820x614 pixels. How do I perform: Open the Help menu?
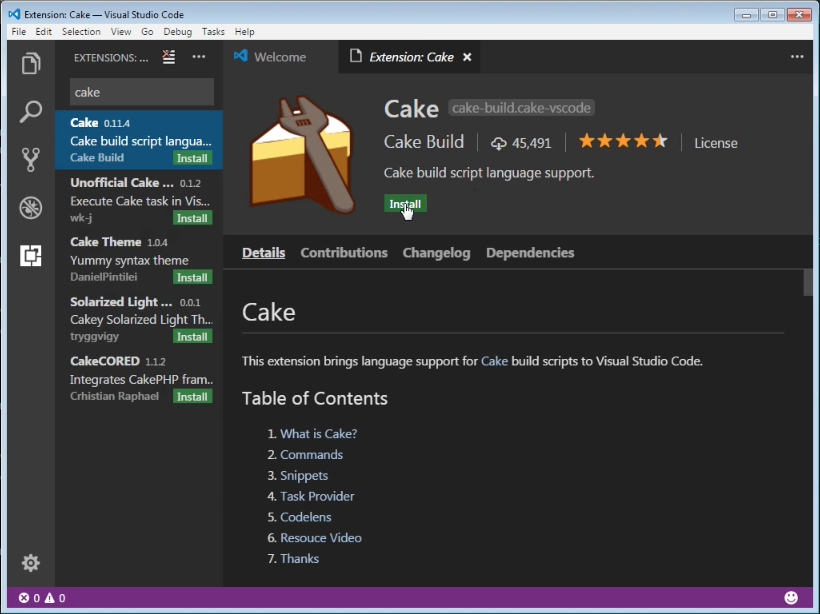pyautogui.click(x=245, y=31)
